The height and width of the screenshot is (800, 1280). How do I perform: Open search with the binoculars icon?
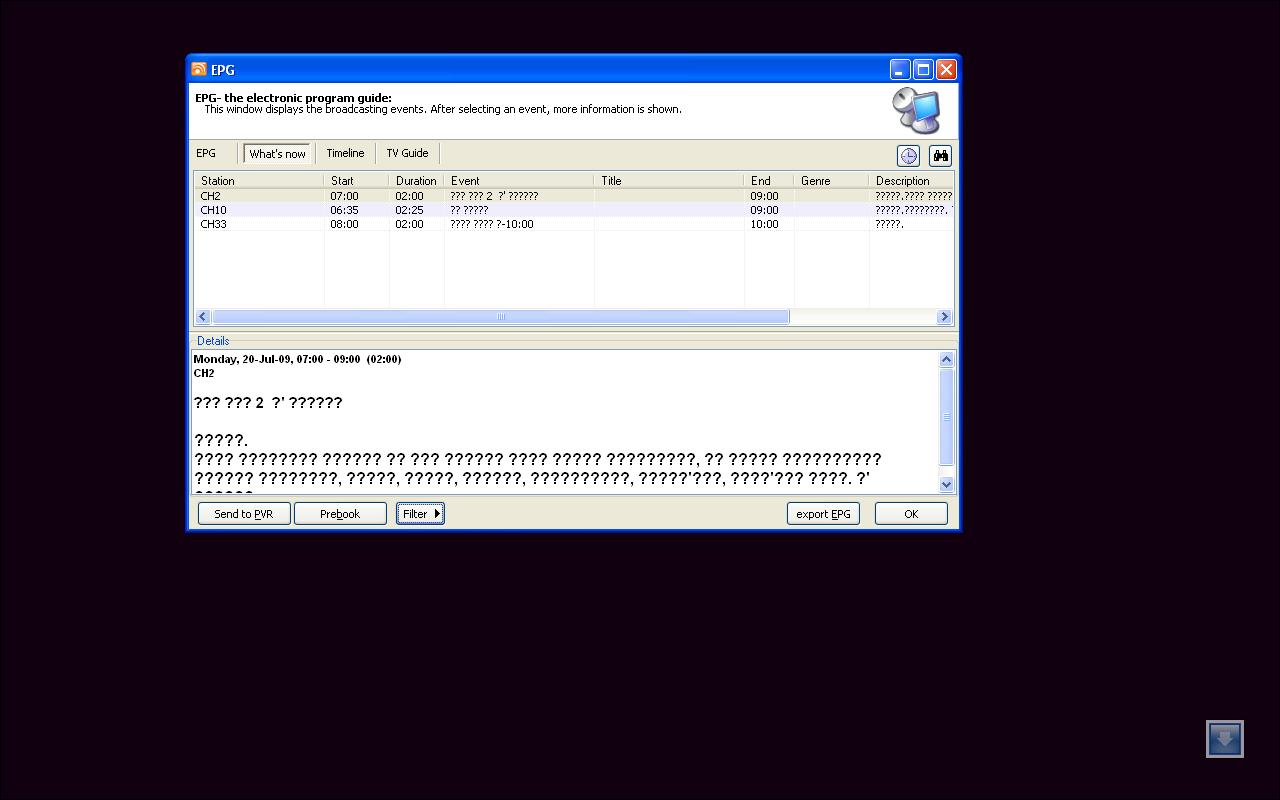click(940, 155)
